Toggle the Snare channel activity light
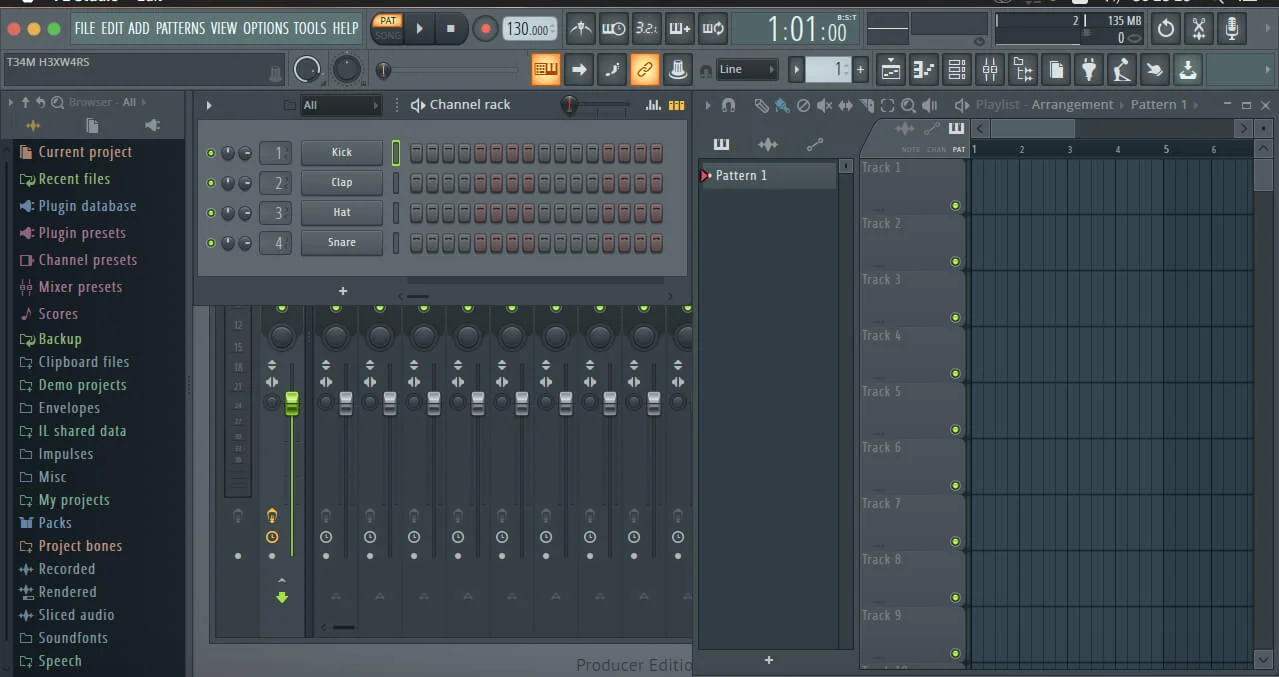The height and width of the screenshot is (677, 1279). 210,243
